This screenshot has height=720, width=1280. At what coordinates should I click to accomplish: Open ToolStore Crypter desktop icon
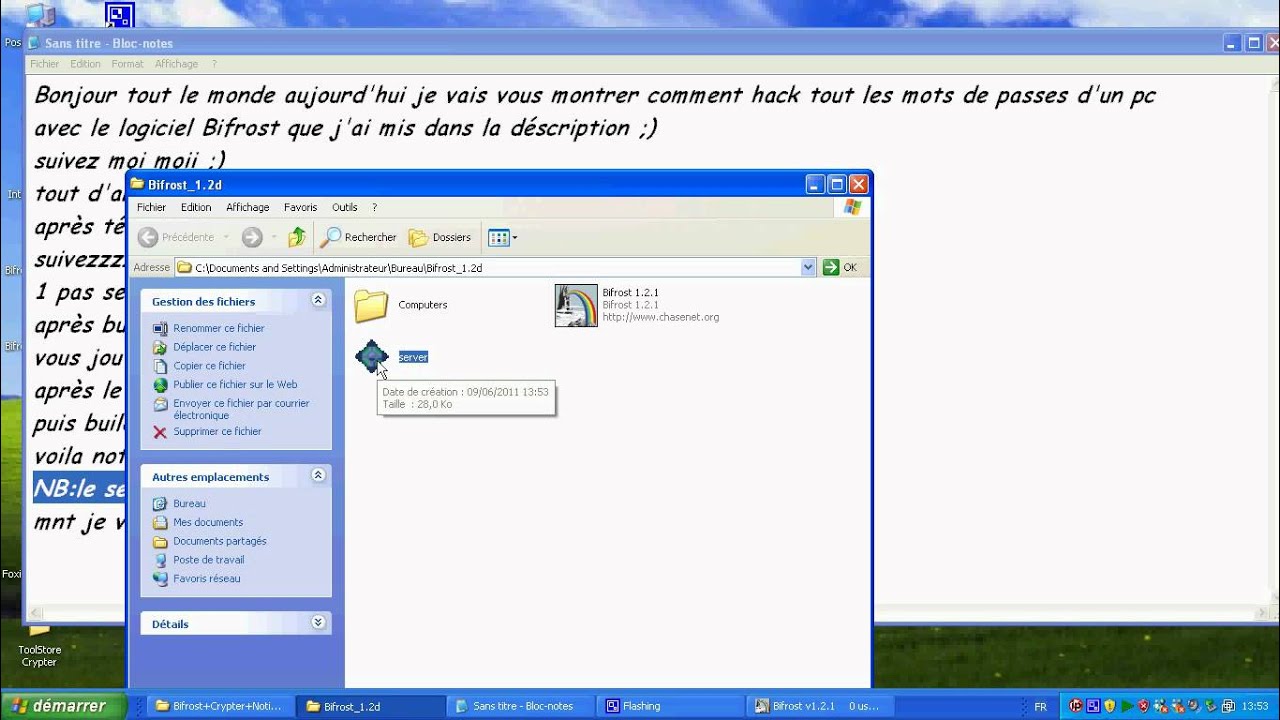[x=39, y=646]
